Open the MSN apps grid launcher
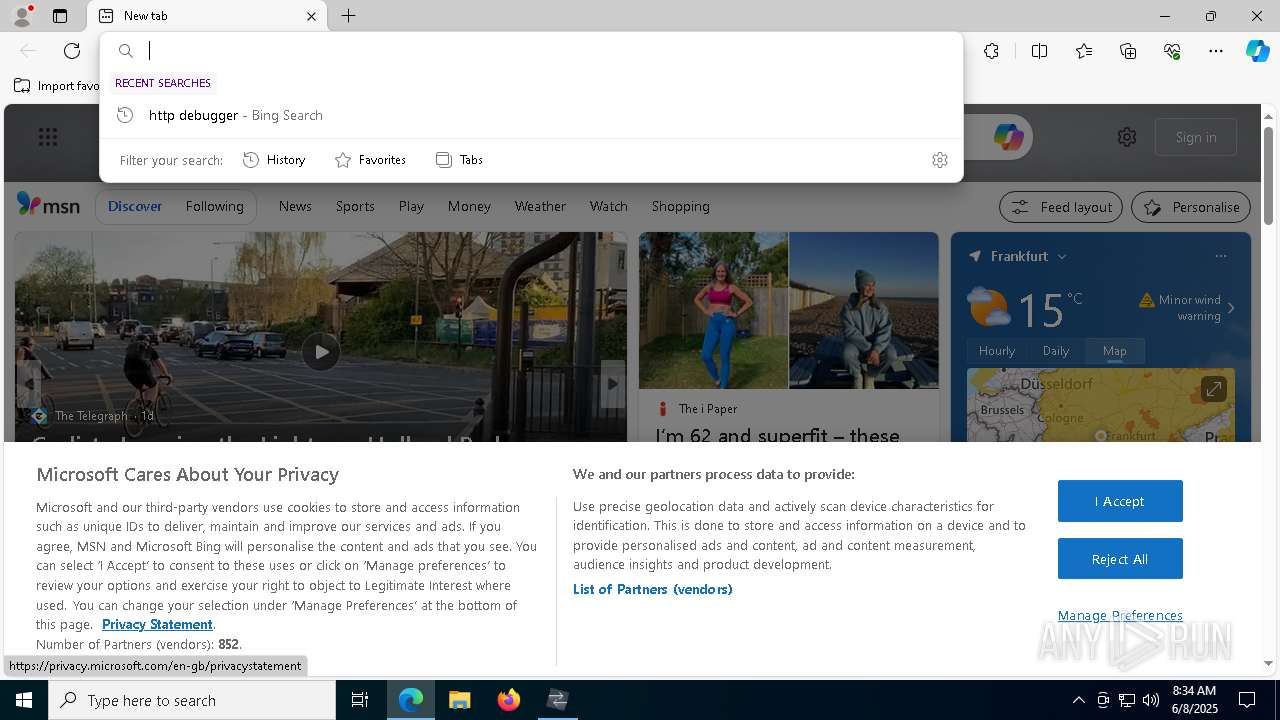 48,137
